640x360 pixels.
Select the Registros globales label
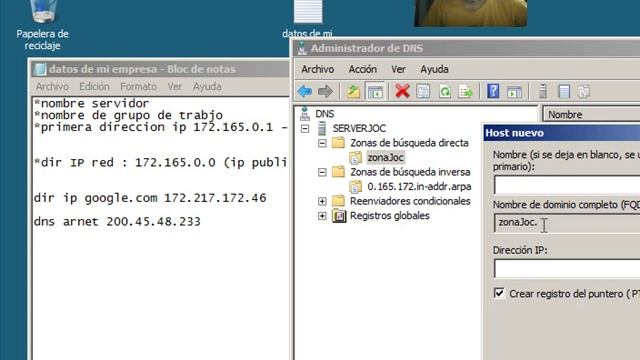(389, 216)
